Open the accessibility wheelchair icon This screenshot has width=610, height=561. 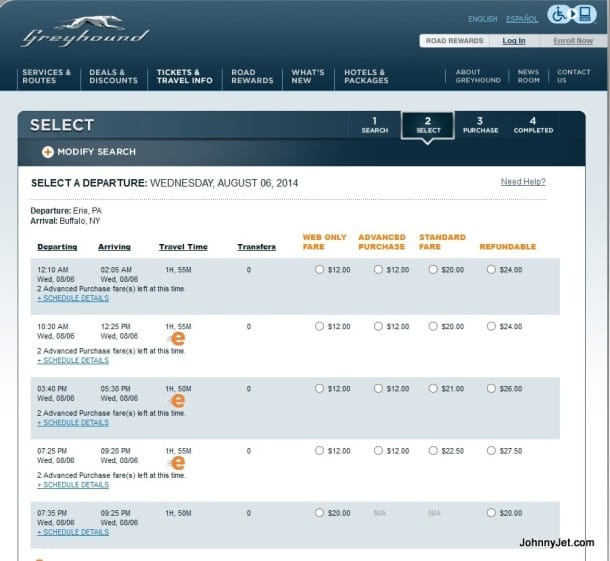click(x=559, y=15)
